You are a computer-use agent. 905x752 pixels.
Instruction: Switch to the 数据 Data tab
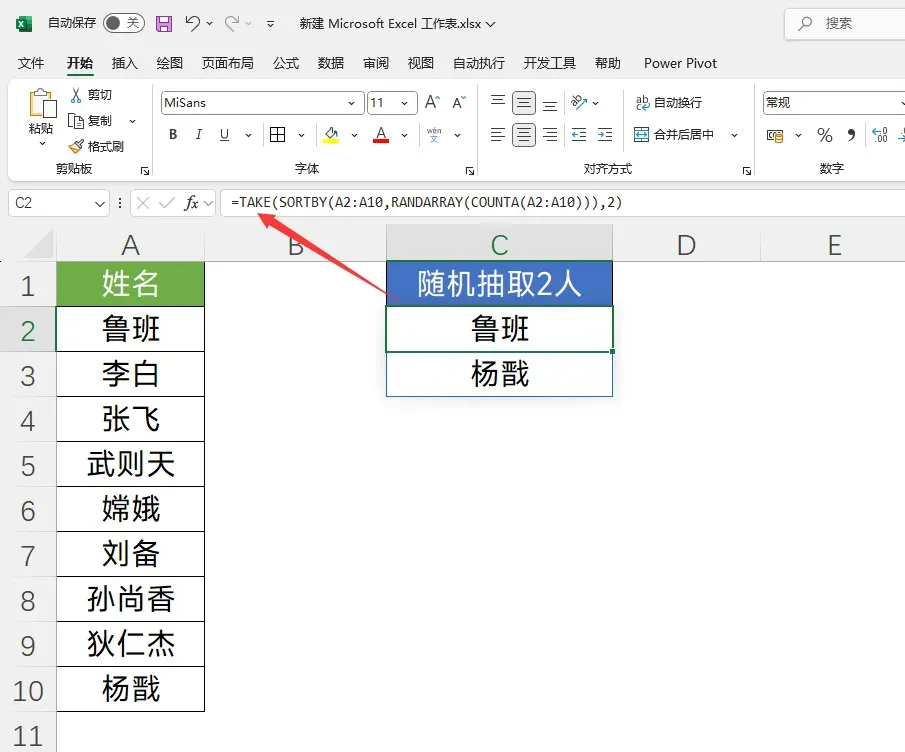[x=331, y=63]
